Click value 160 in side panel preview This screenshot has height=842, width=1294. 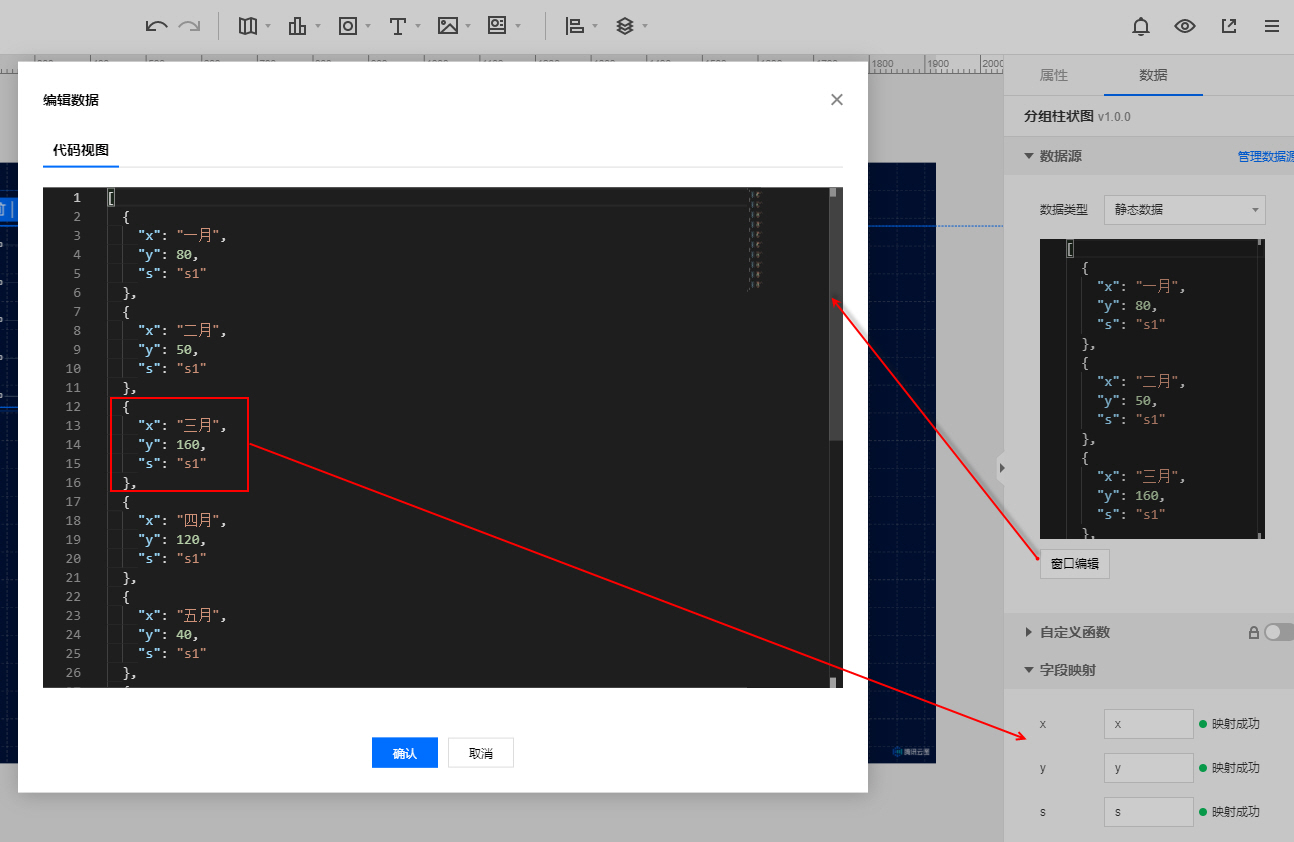click(1147, 495)
